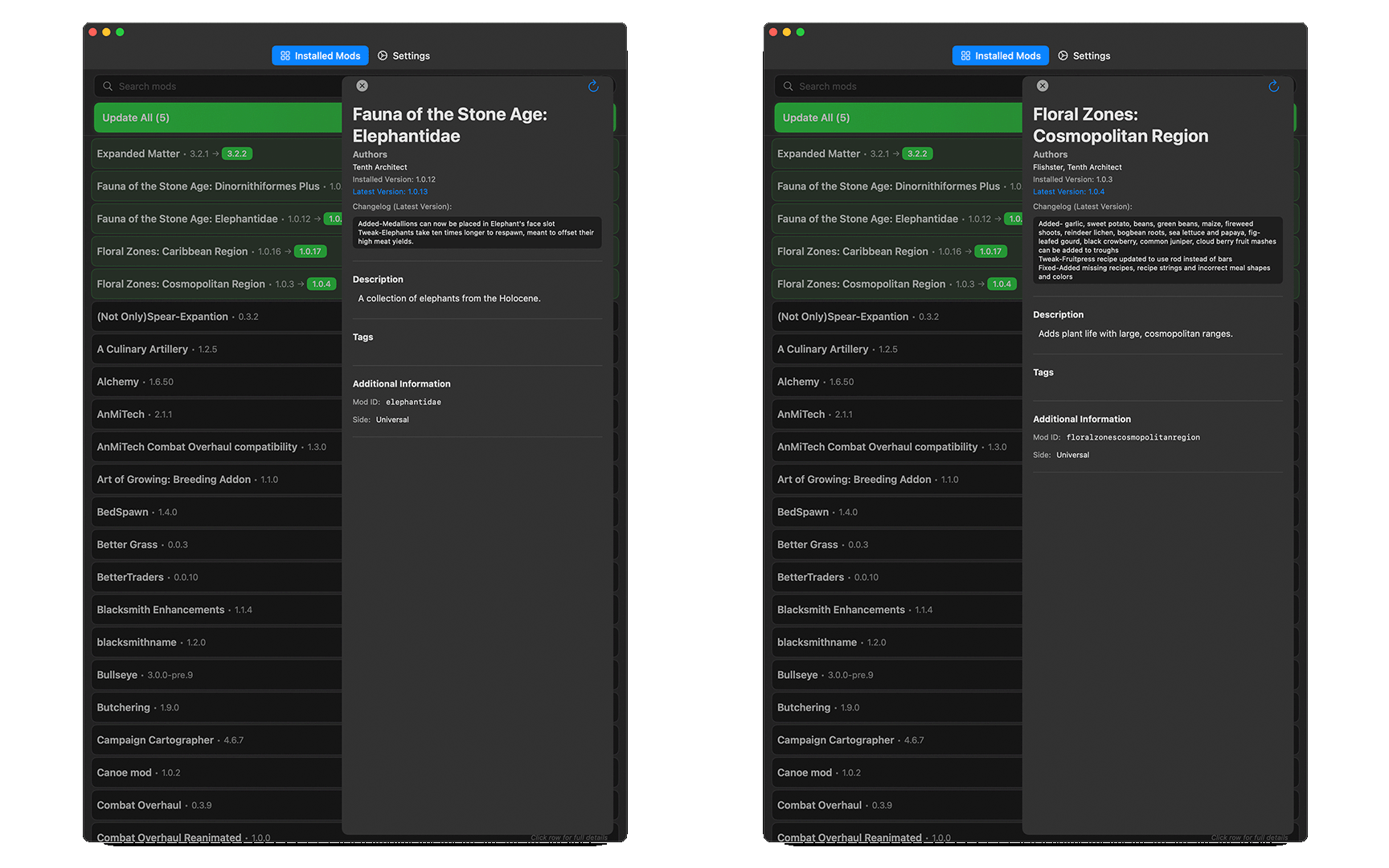The image size is (1389, 868).
Task: Select Floral Zones: Cosmopolitan Region in left window
Action: (x=217, y=284)
